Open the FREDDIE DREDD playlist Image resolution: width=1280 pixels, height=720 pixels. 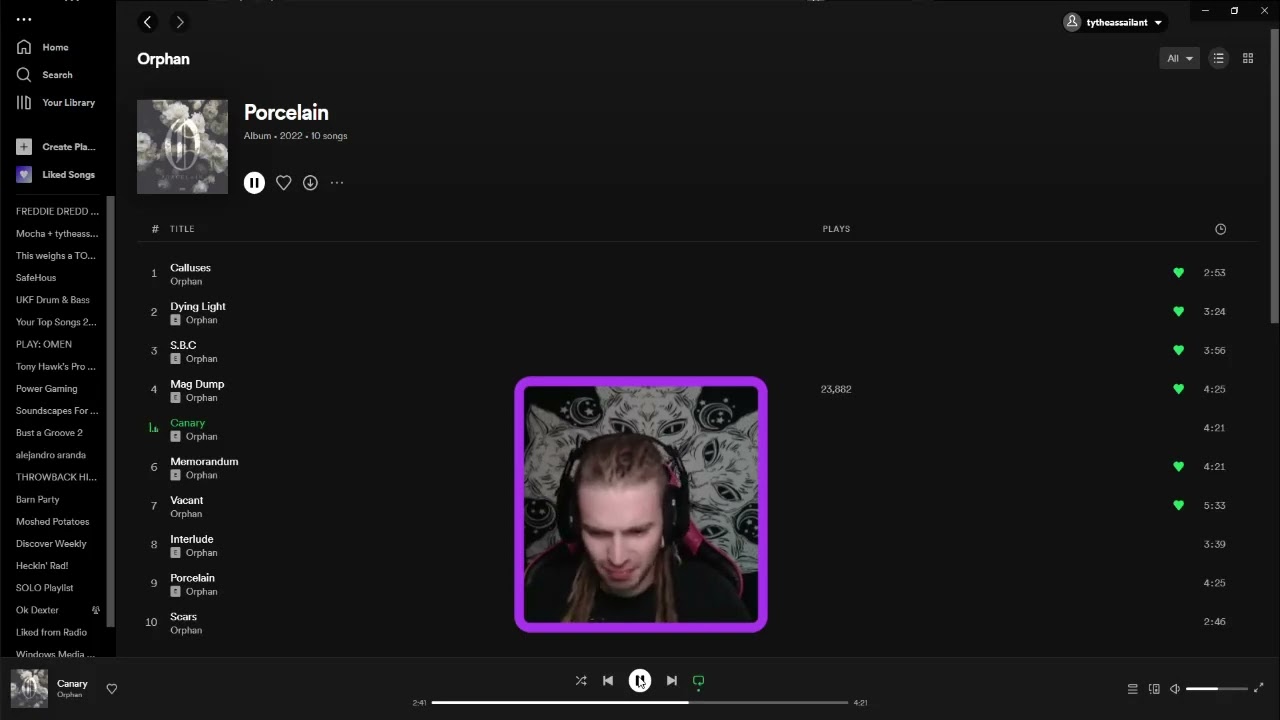[x=57, y=212]
